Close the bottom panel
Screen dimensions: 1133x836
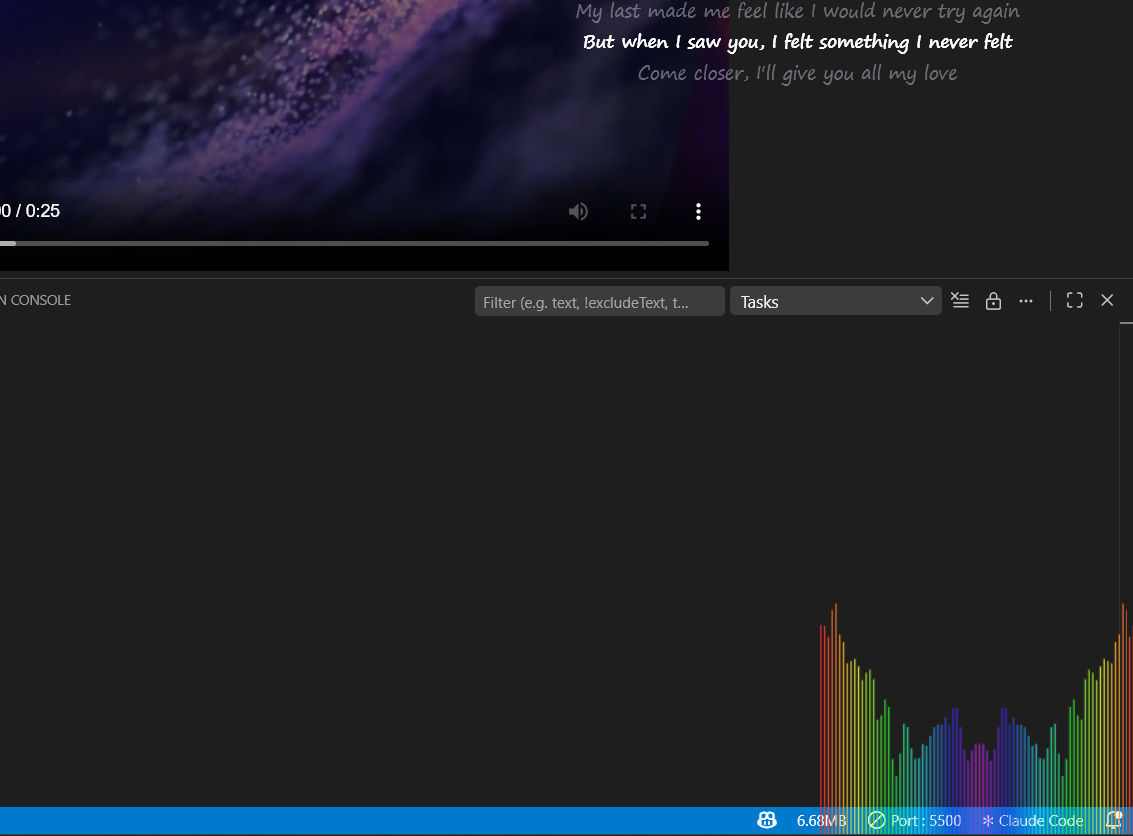tap(1107, 300)
